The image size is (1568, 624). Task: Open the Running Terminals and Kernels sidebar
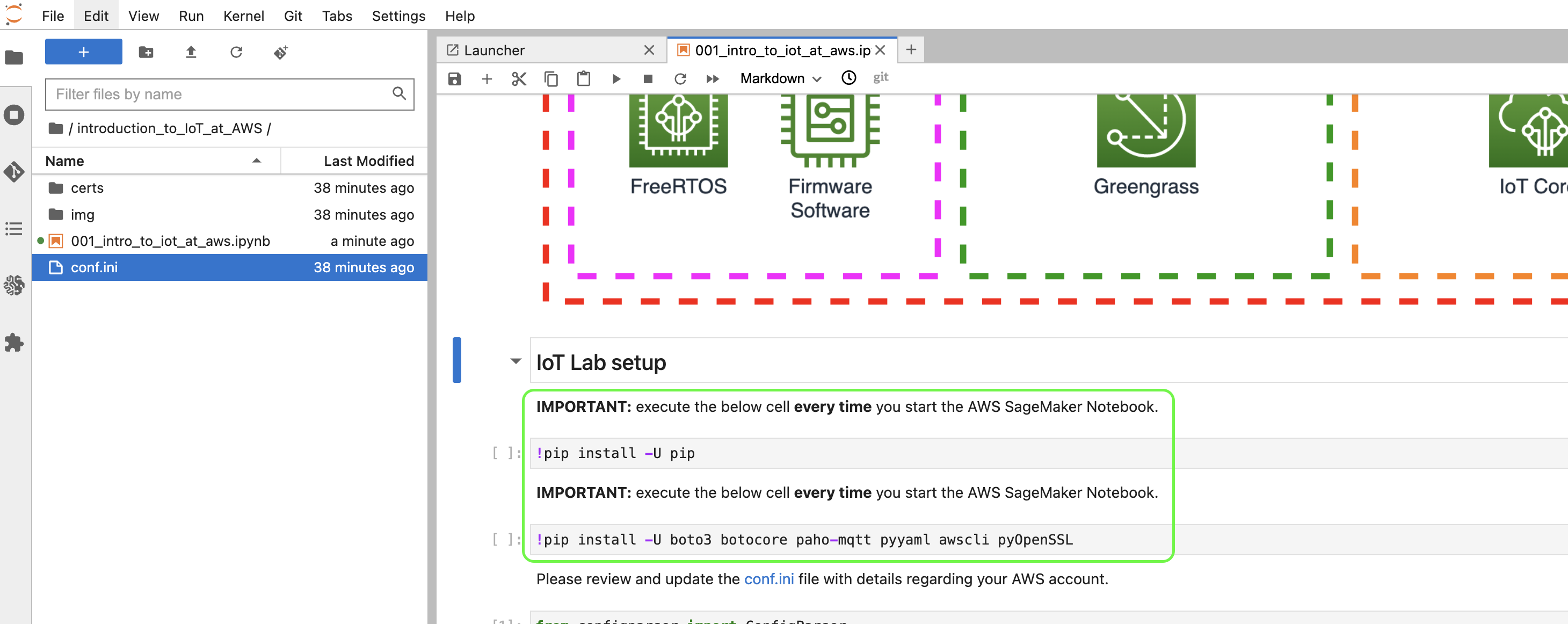pos(14,115)
